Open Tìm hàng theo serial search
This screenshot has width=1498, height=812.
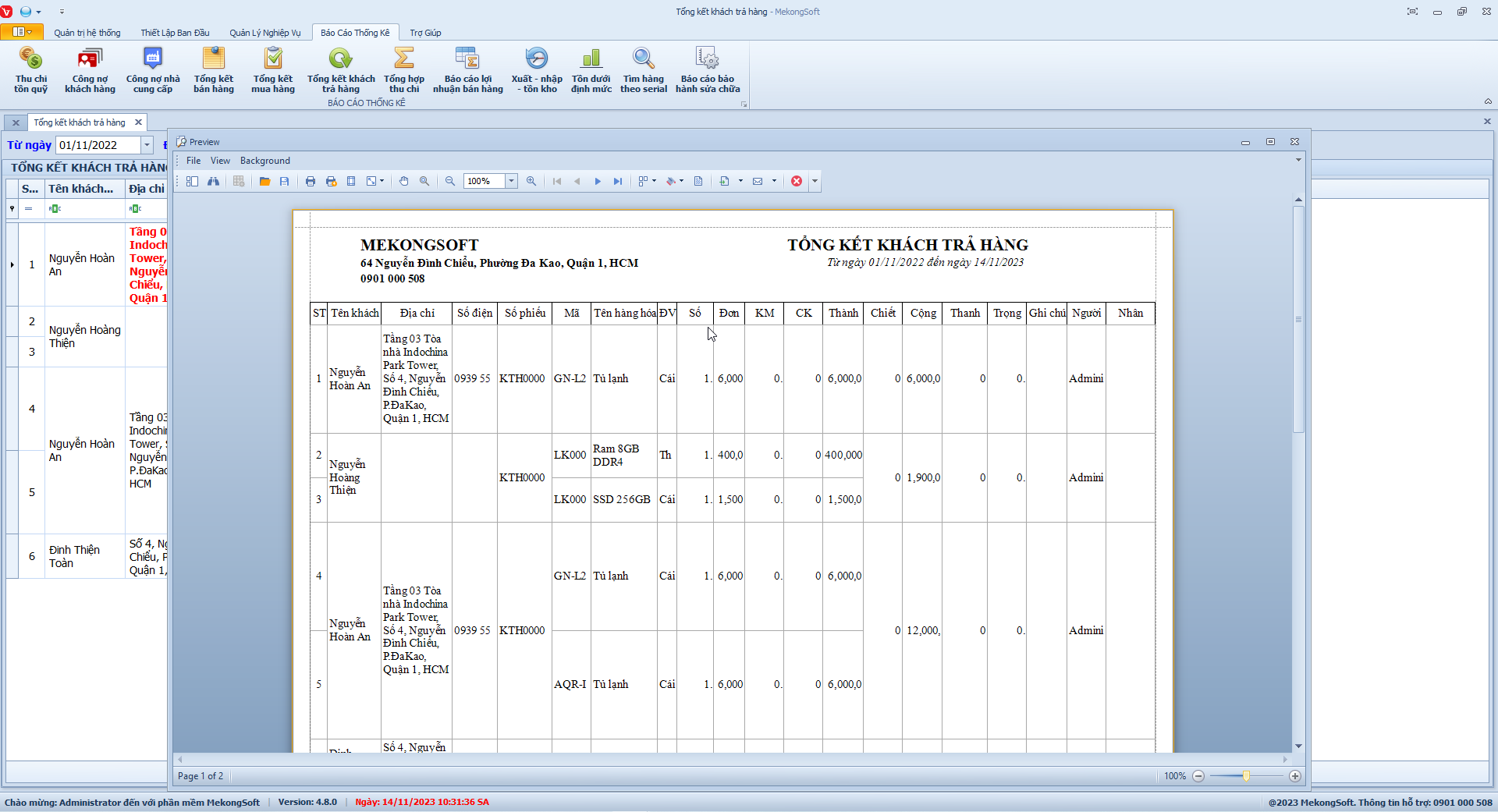[x=643, y=69]
